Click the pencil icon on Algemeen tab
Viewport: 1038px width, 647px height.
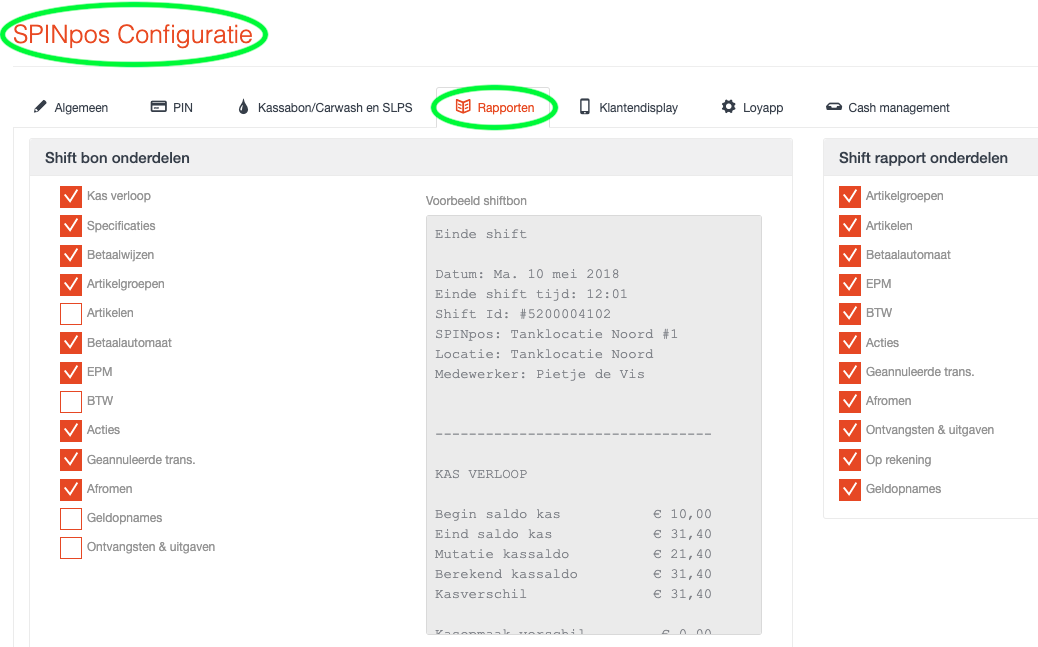(40, 107)
